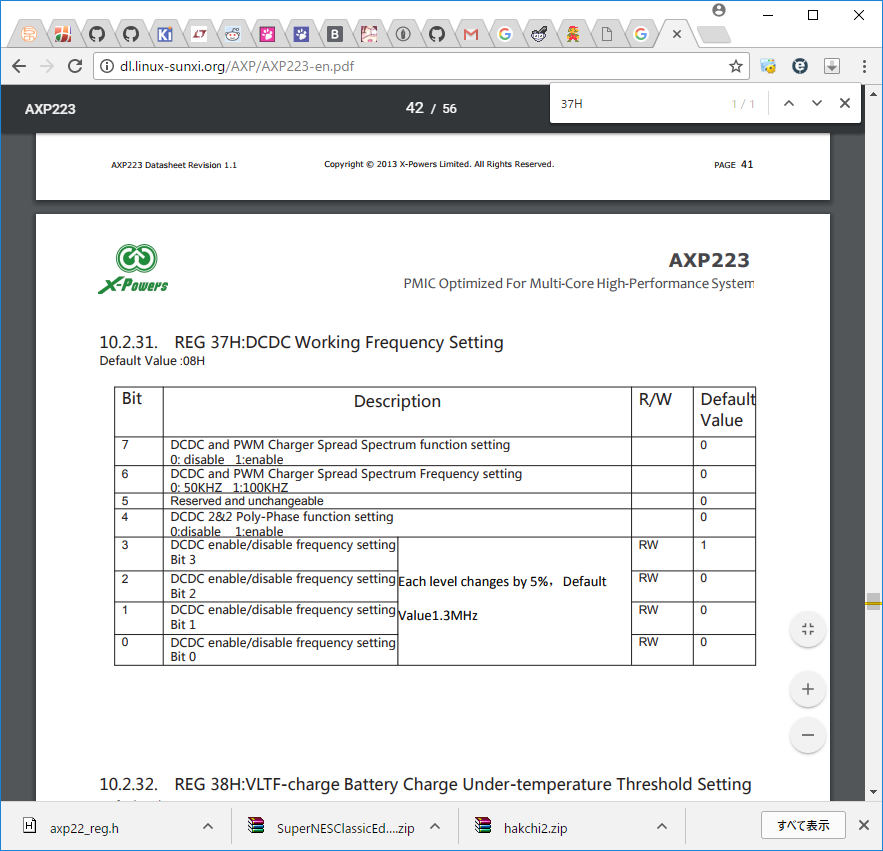This screenshot has height=851, width=883.
Task: Open a new tab
Action: pyautogui.click(x=713, y=35)
